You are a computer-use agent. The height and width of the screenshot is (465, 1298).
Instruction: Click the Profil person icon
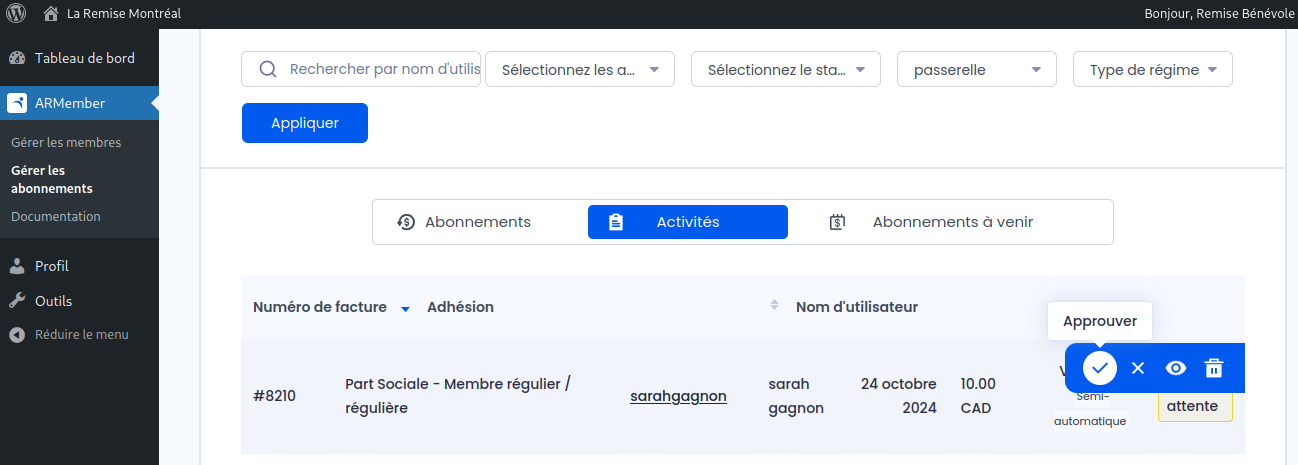[x=17, y=266]
